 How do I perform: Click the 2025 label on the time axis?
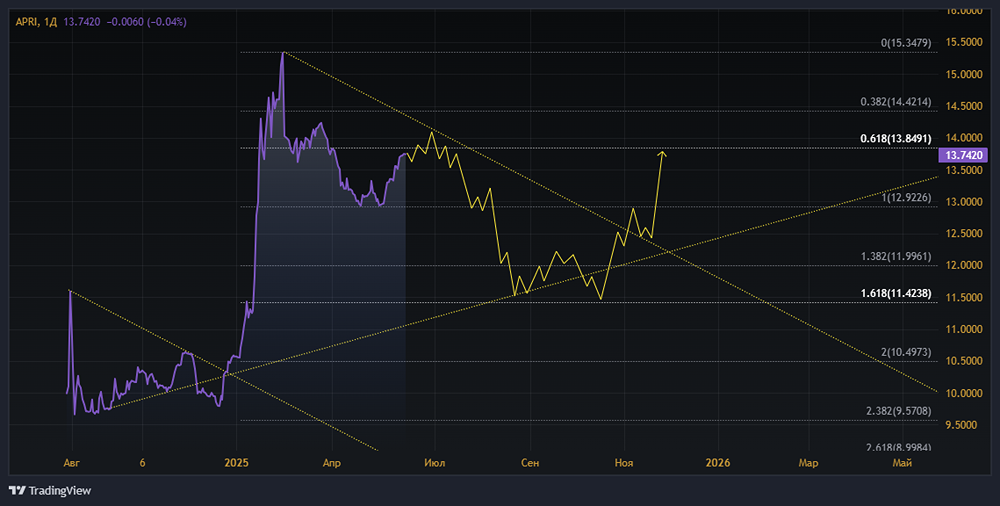[237, 463]
